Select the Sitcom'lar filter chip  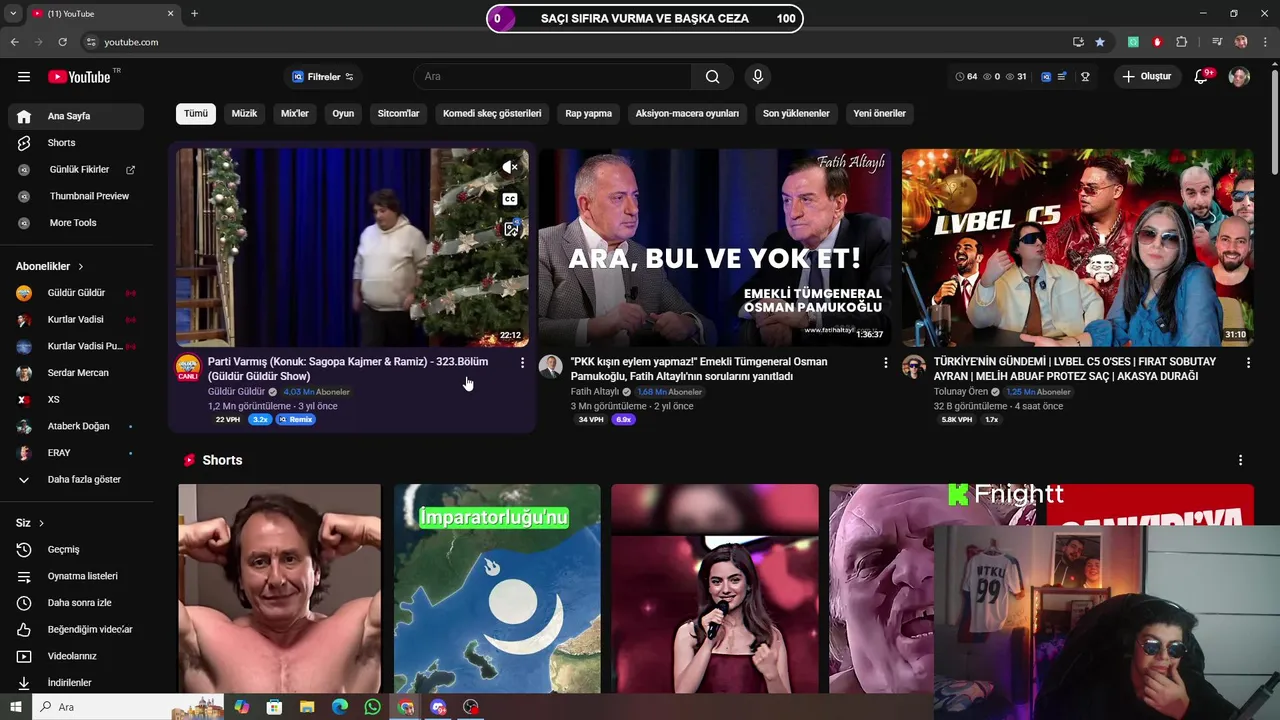398,114
